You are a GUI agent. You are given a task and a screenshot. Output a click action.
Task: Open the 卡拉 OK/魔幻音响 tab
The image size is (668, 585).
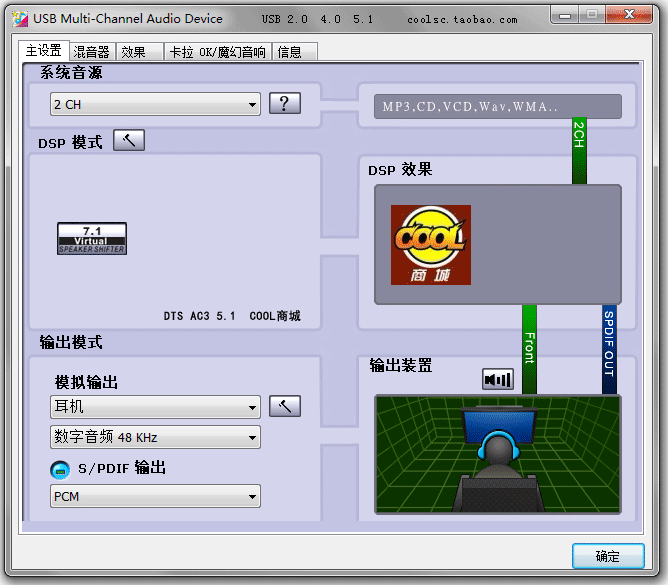click(x=218, y=52)
